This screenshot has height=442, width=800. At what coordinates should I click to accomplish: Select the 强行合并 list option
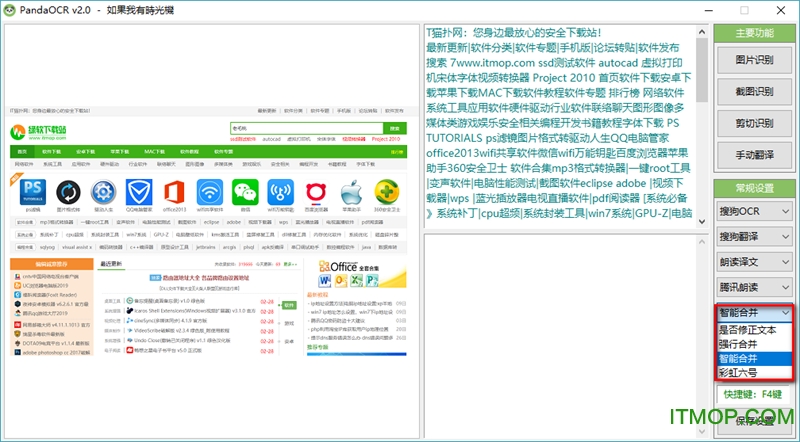(755, 344)
